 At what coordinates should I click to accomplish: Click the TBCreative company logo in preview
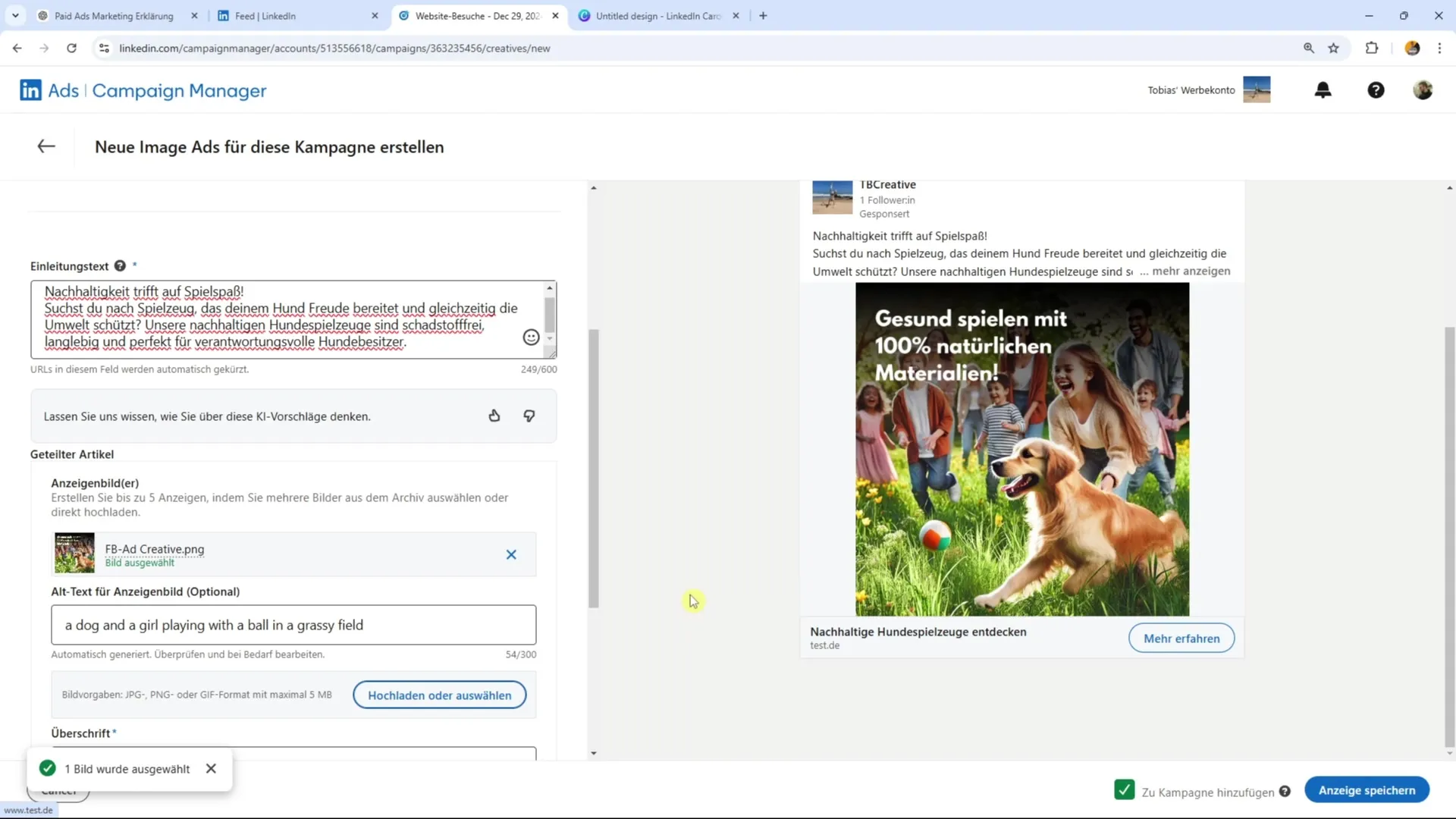pyautogui.click(x=832, y=197)
